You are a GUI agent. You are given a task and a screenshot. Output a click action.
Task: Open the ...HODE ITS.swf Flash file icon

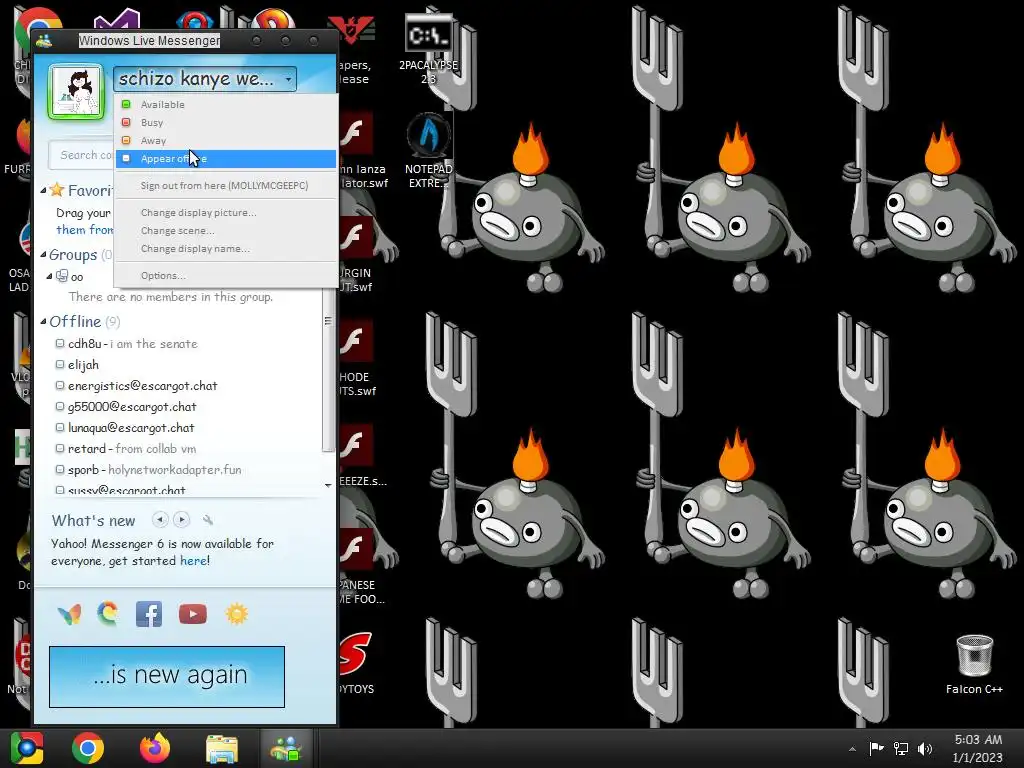click(x=357, y=358)
